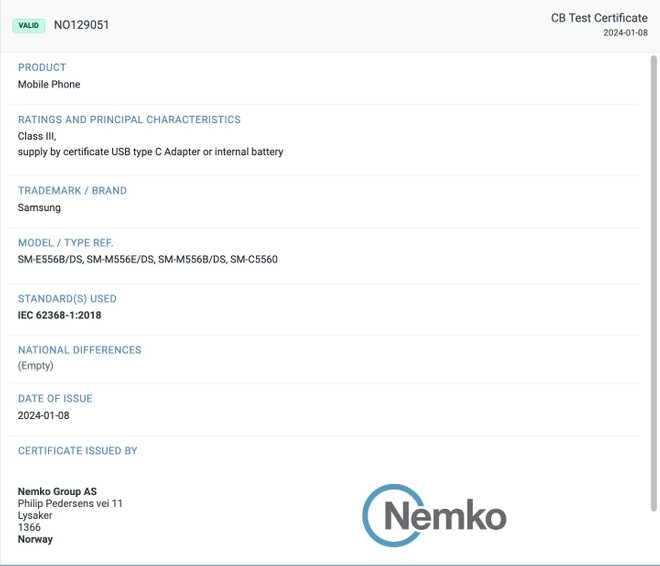The width and height of the screenshot is (660, 566).
Task: Click Ratings and Principal Characteristics heading
Action: click(129, 120)
